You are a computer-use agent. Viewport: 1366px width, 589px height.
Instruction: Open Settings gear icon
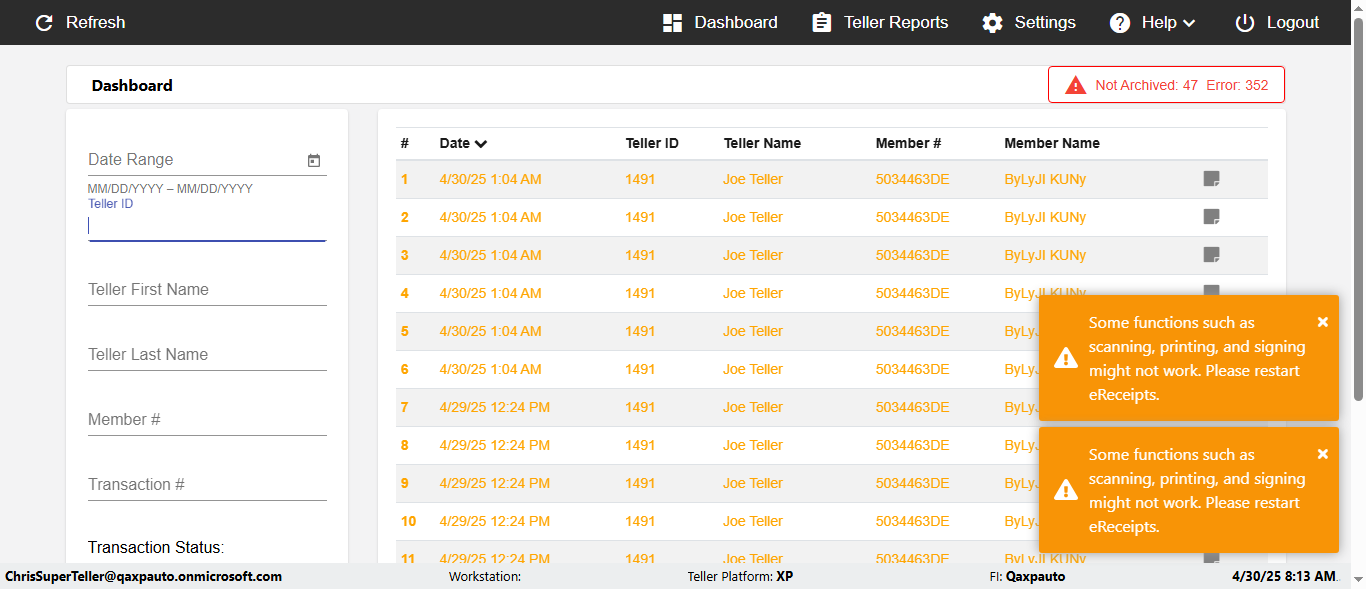point(992,22)
